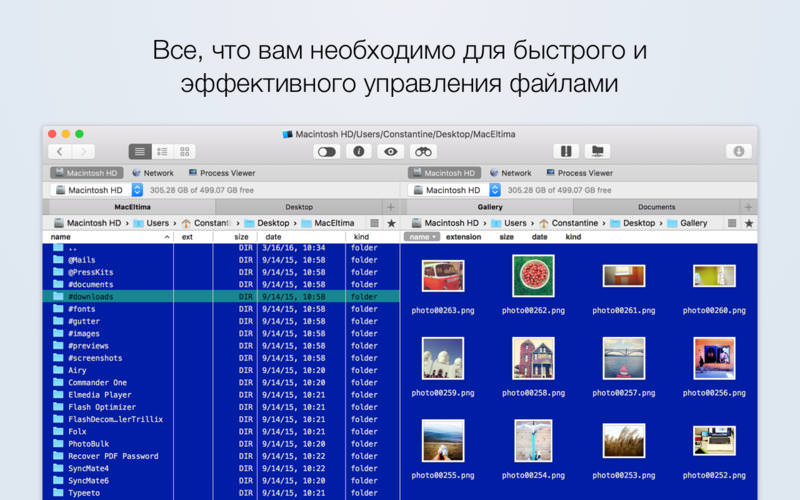Click Process Viewer in left panel bar
Viewport: 800px width, 500px height.
pos(222,173)
